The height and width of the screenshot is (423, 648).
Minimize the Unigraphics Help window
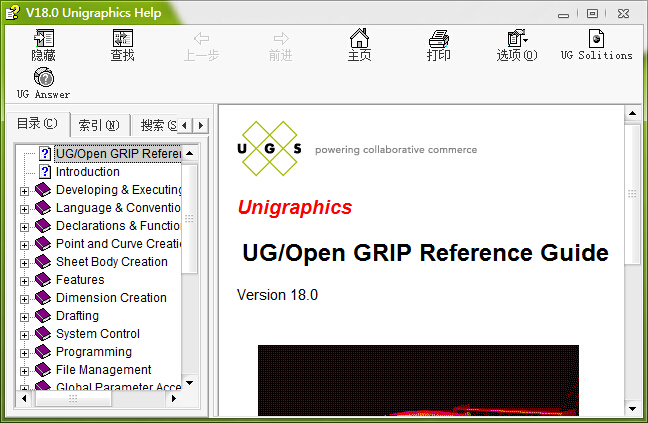[x=563, y=14]
